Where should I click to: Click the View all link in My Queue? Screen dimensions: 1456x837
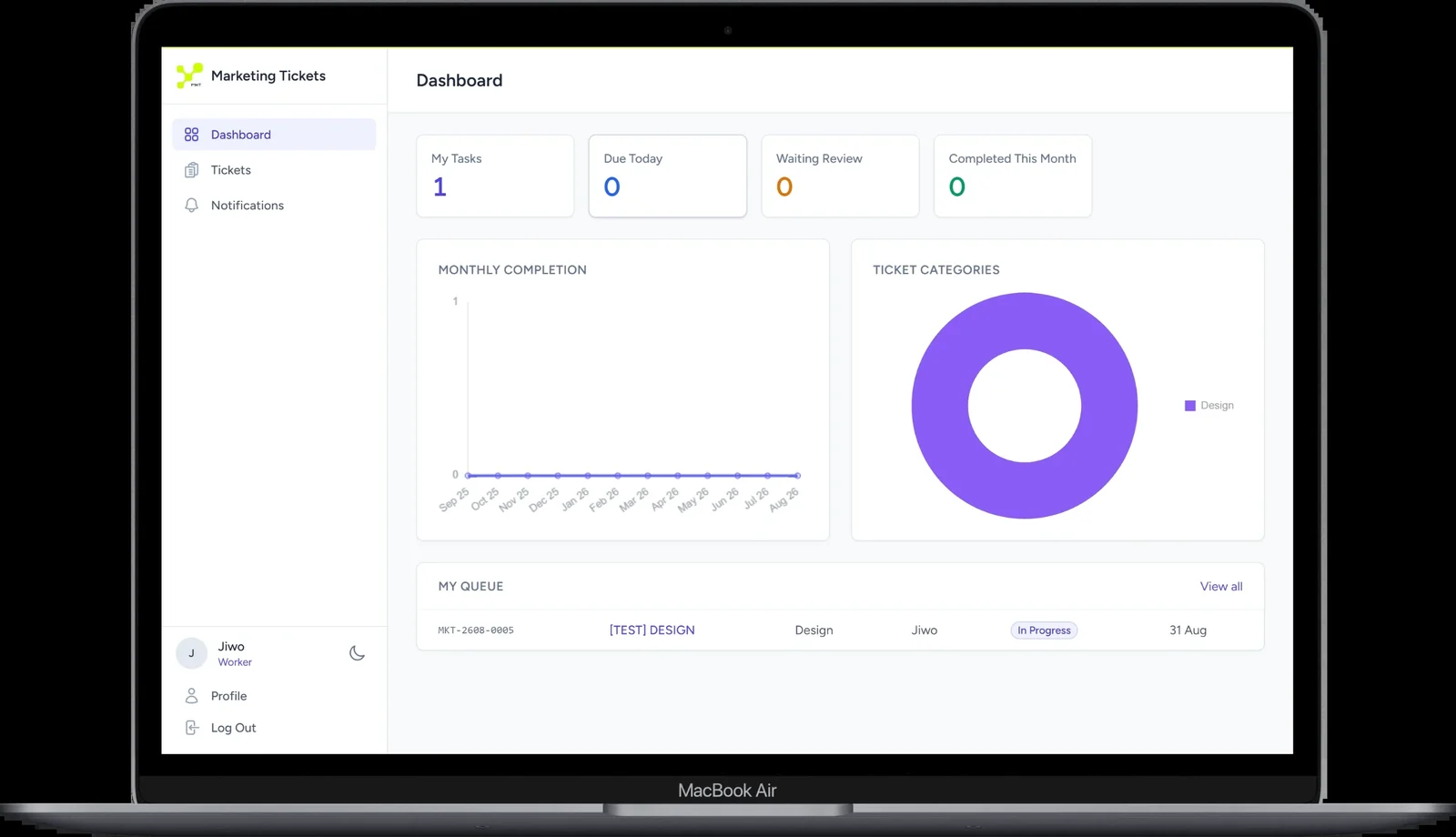(x=1221, y=587)
